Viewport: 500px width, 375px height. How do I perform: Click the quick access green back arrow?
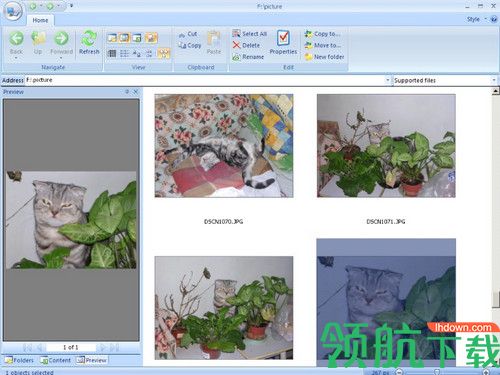coord(33,6)
